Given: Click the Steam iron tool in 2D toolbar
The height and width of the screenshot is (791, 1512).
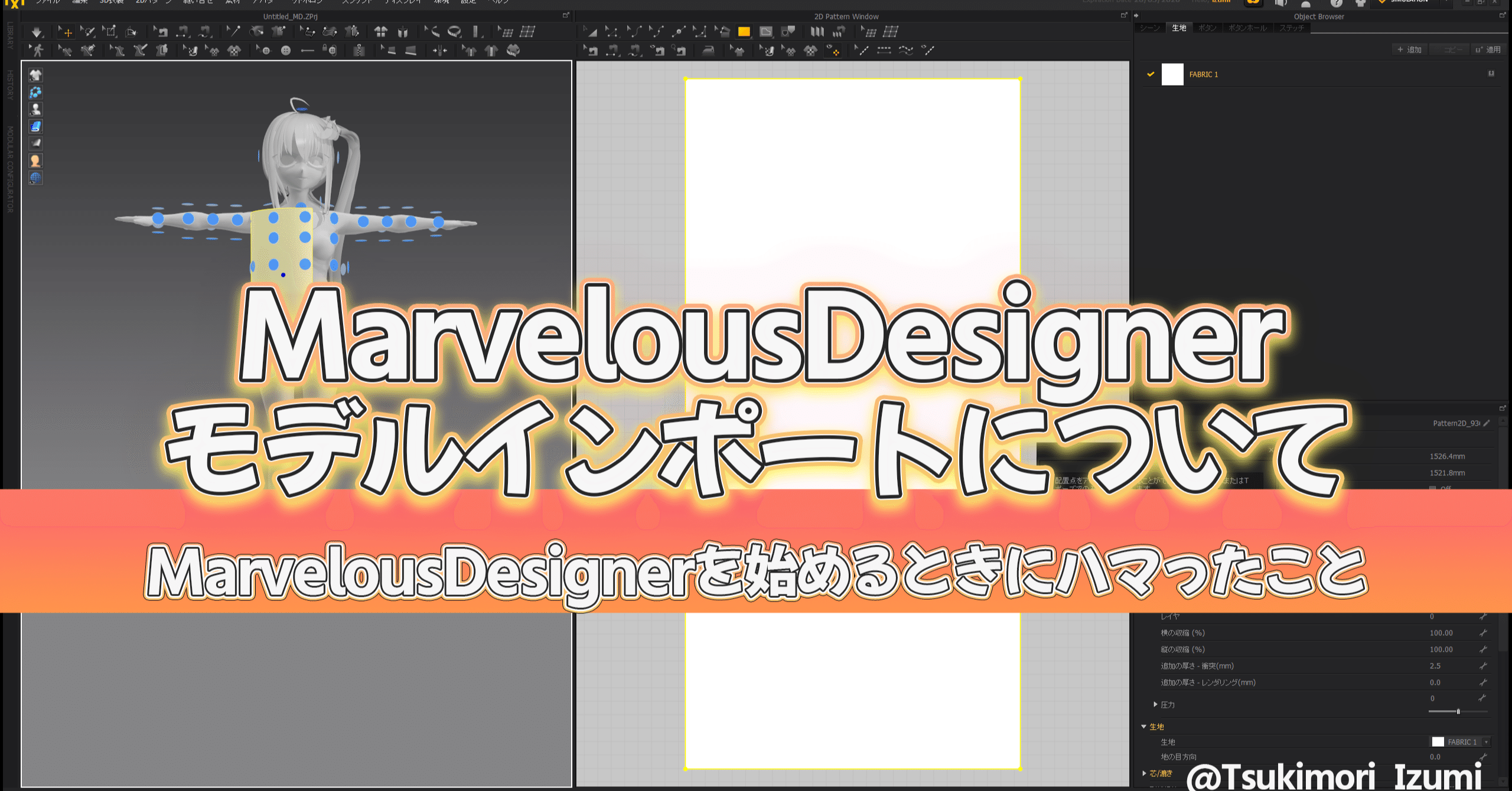Looking at the screenshot, I should click(708, 51).
